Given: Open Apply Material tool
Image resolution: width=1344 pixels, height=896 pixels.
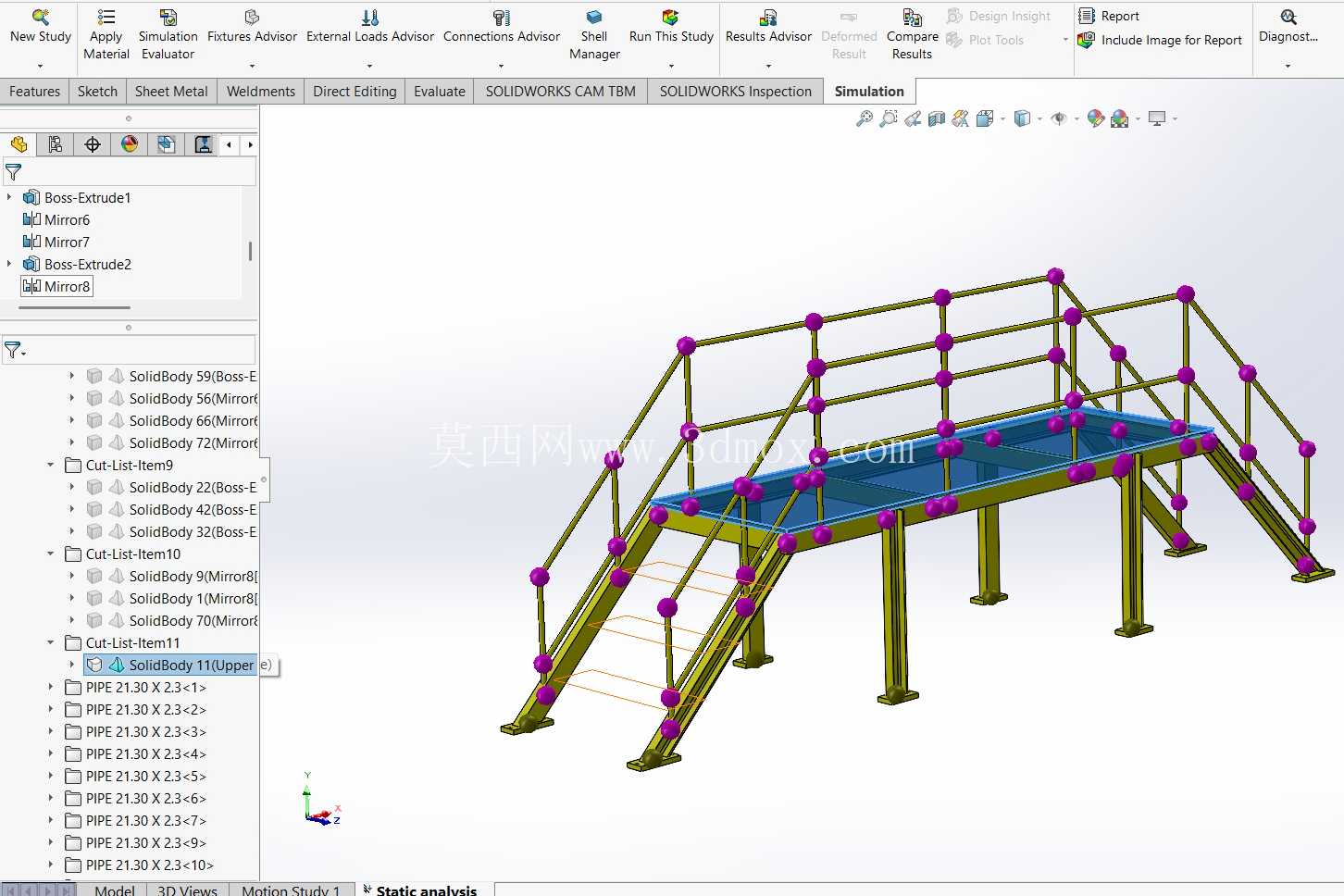Looking at the screenshot, I should (106, 34).
